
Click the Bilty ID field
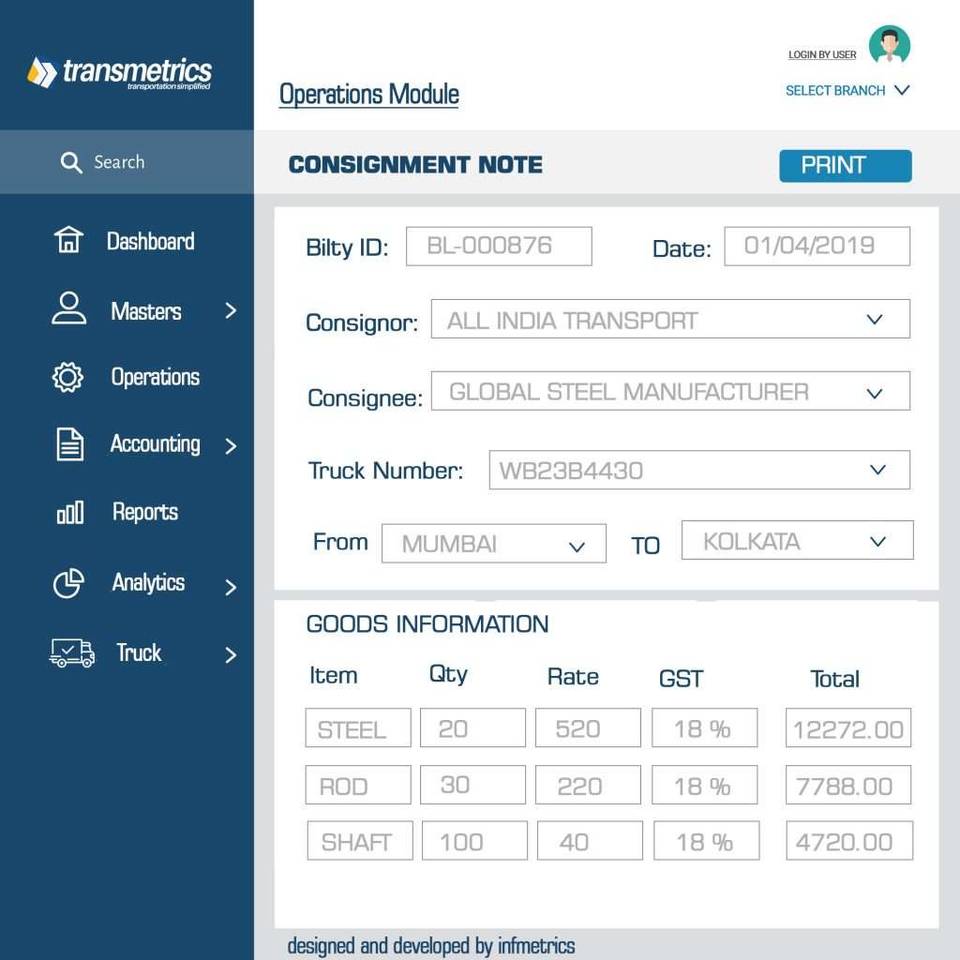pyautogui.click(x=499, y=246)
